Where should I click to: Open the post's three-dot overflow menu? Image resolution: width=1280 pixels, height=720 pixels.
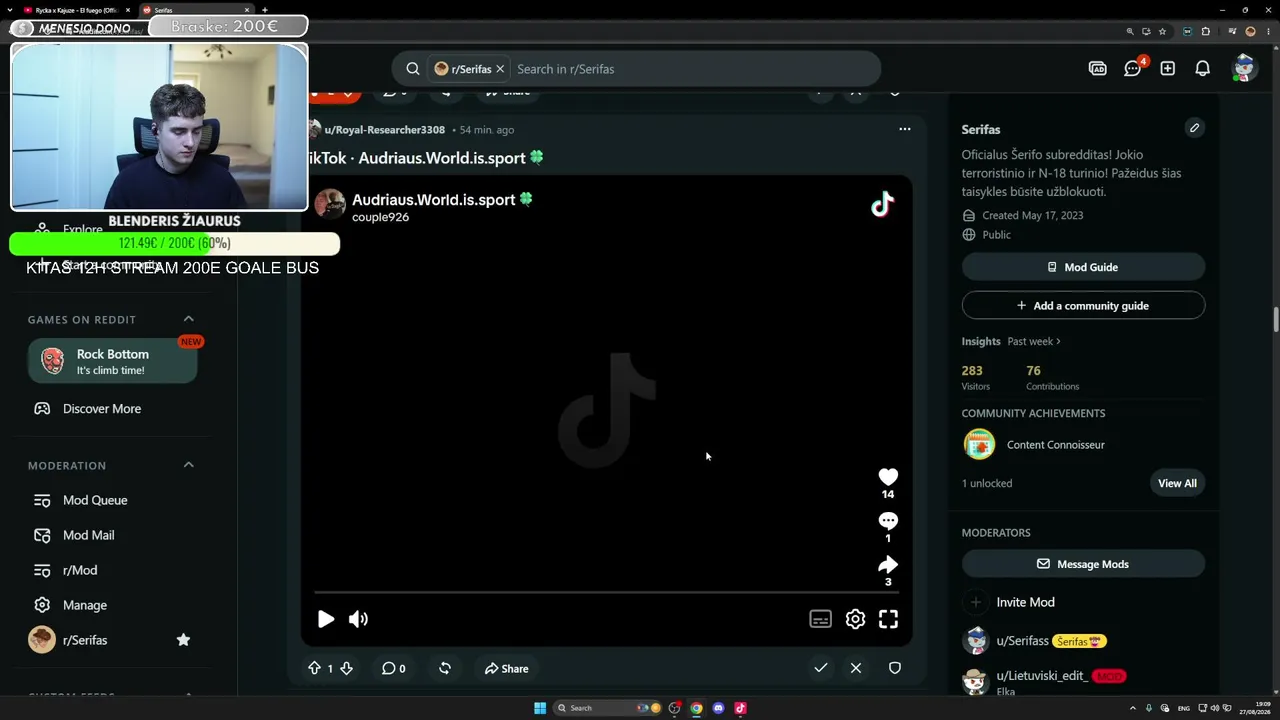(905, 129)
